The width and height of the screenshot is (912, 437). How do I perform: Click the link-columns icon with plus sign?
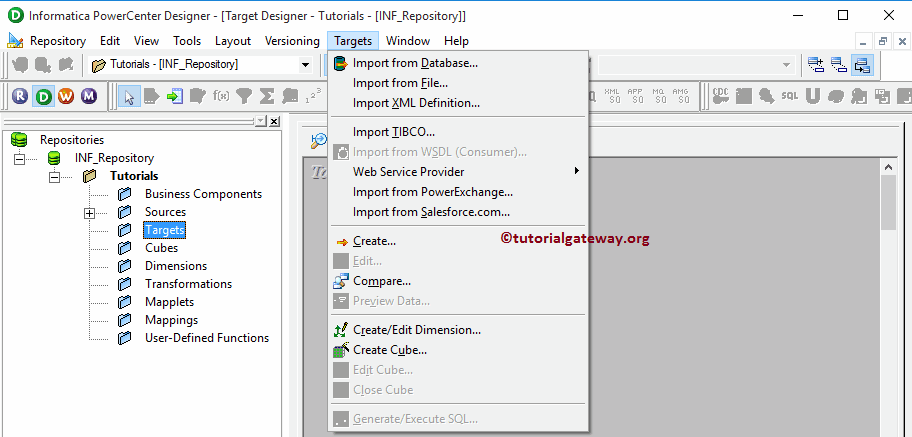coord(816,65)
